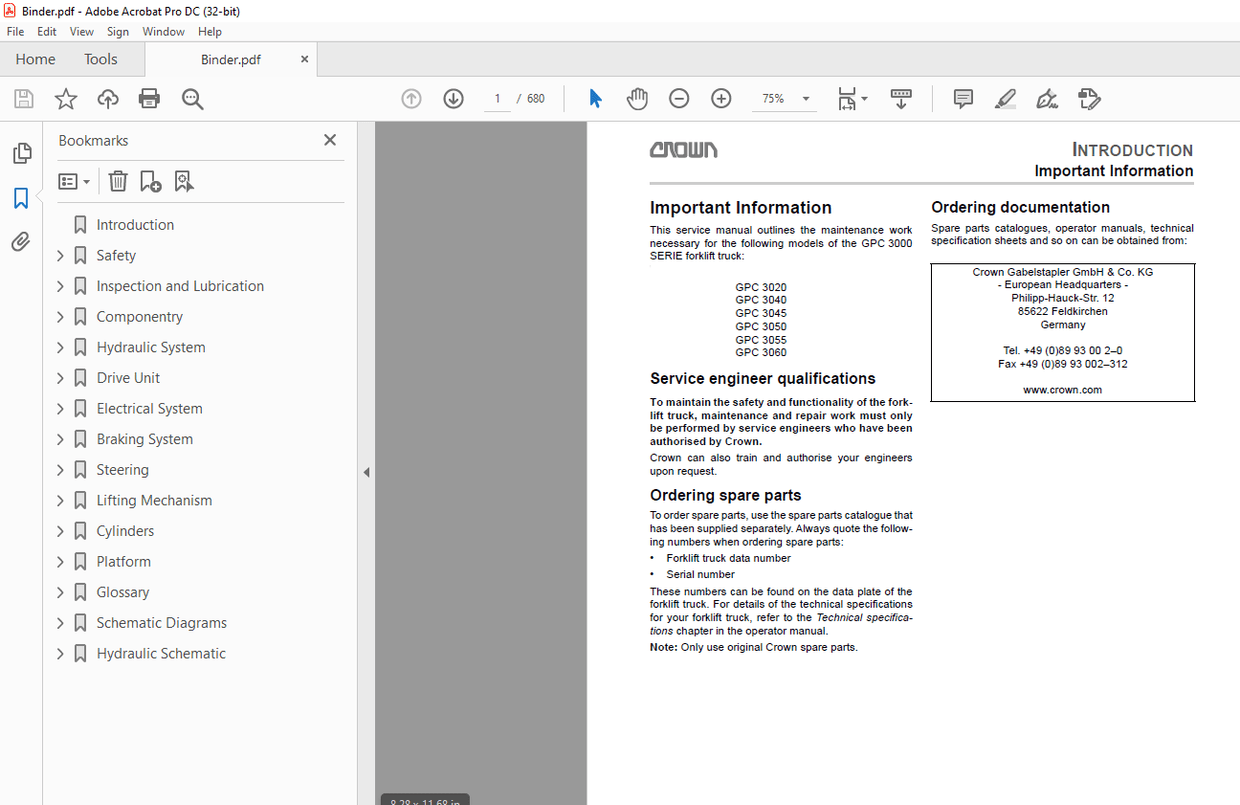1240x805 pixels.
Task: Toggle the Bookmarks panel visibility
Action: pos(21,198)
